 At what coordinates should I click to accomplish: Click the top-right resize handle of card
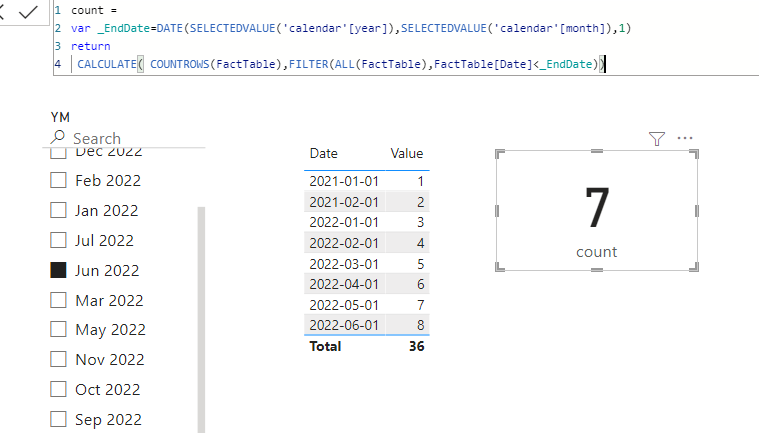(x=694, y=154)
